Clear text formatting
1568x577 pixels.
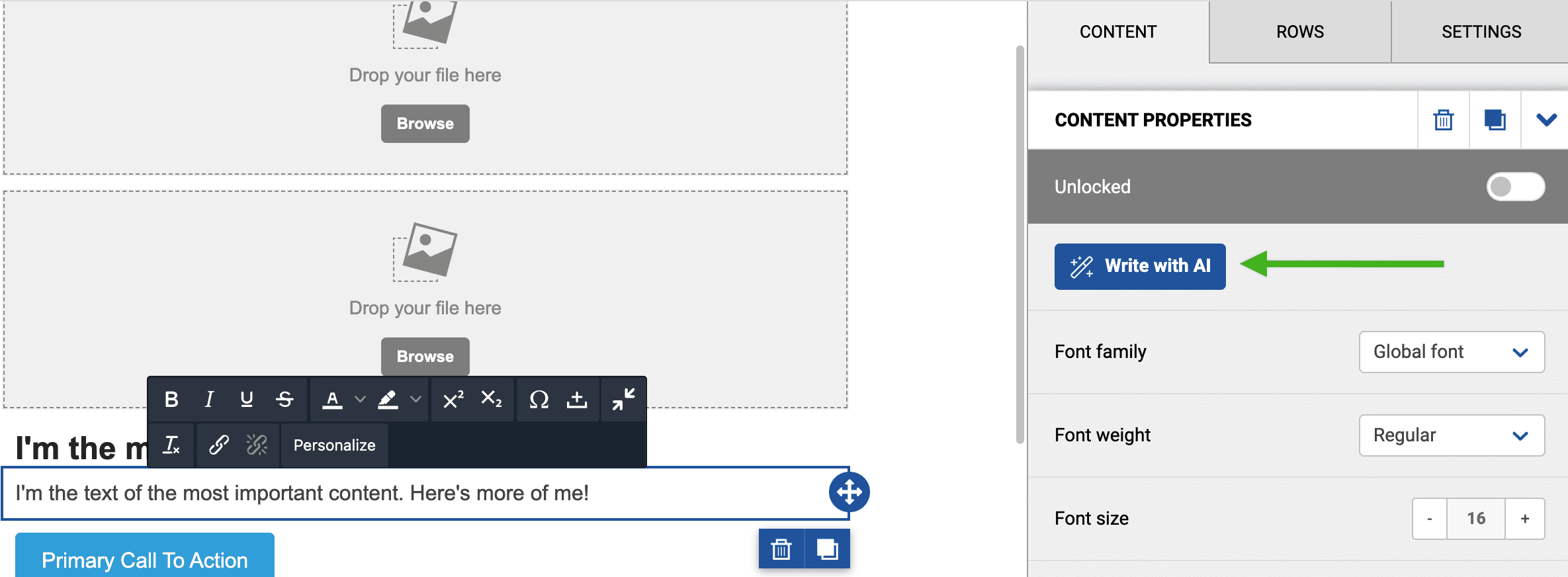point(171,445)
